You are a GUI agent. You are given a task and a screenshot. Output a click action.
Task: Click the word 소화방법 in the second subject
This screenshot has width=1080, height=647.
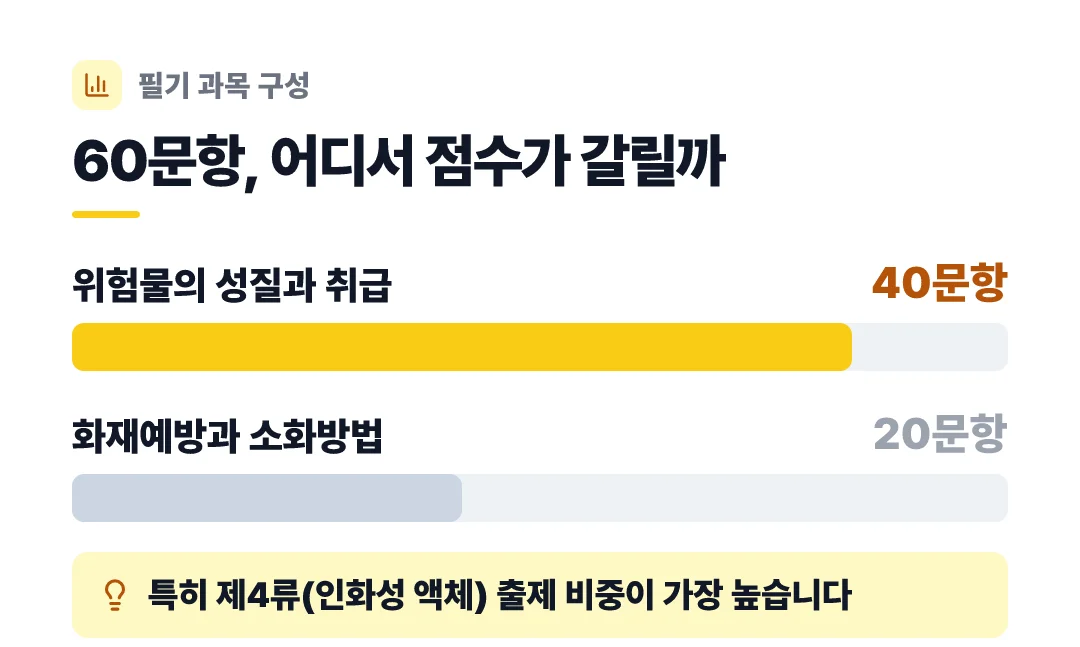click(315, 435)
